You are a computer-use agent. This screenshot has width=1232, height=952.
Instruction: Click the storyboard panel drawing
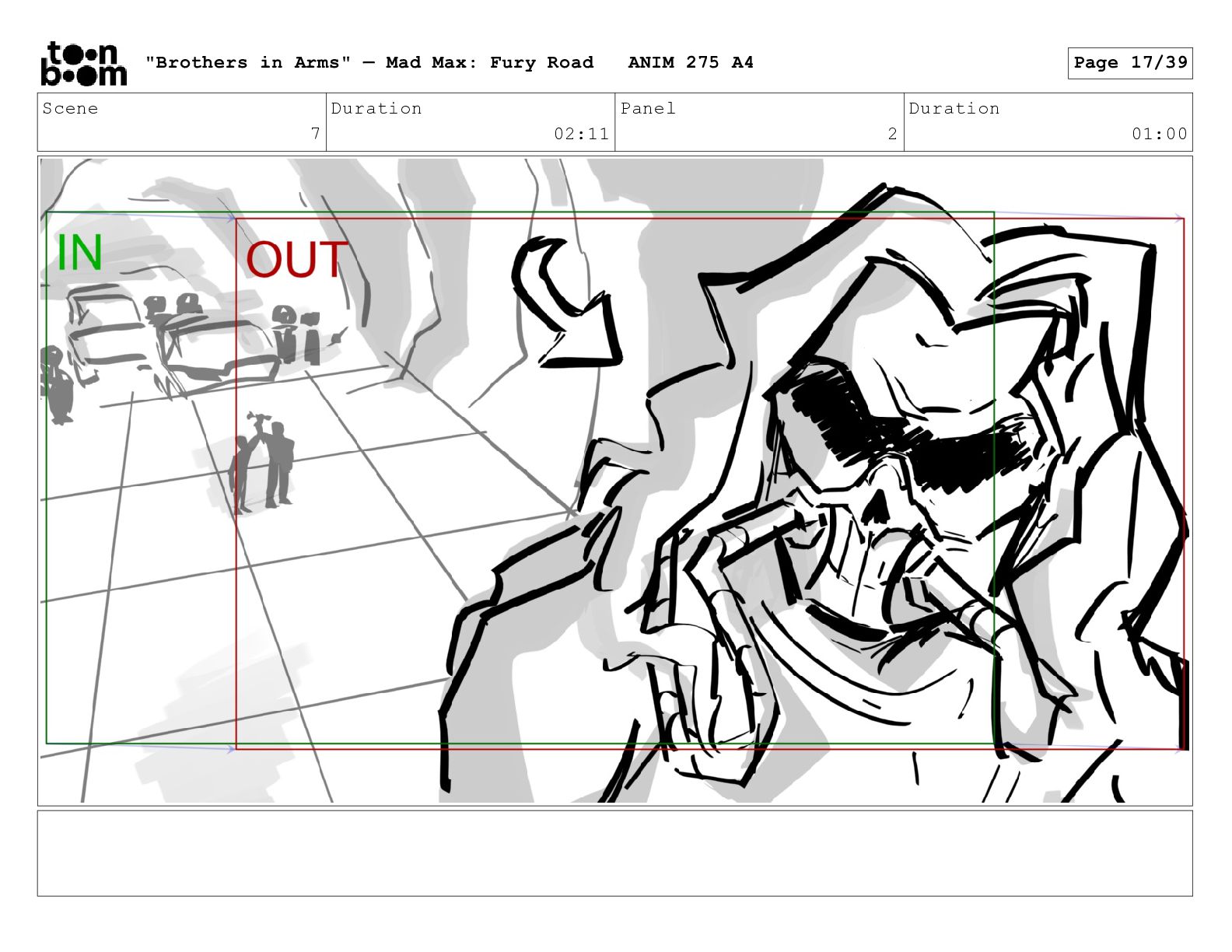[615, 481]
